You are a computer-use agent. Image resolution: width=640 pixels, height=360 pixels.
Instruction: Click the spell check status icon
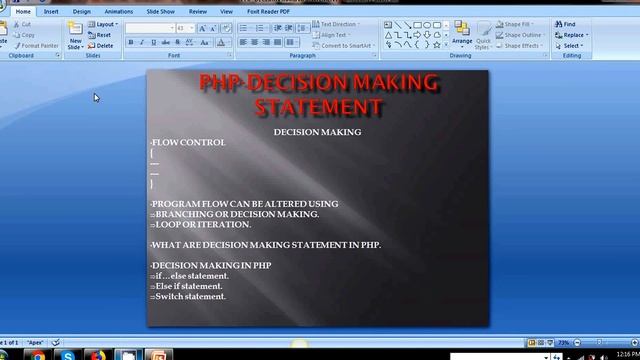56,342
